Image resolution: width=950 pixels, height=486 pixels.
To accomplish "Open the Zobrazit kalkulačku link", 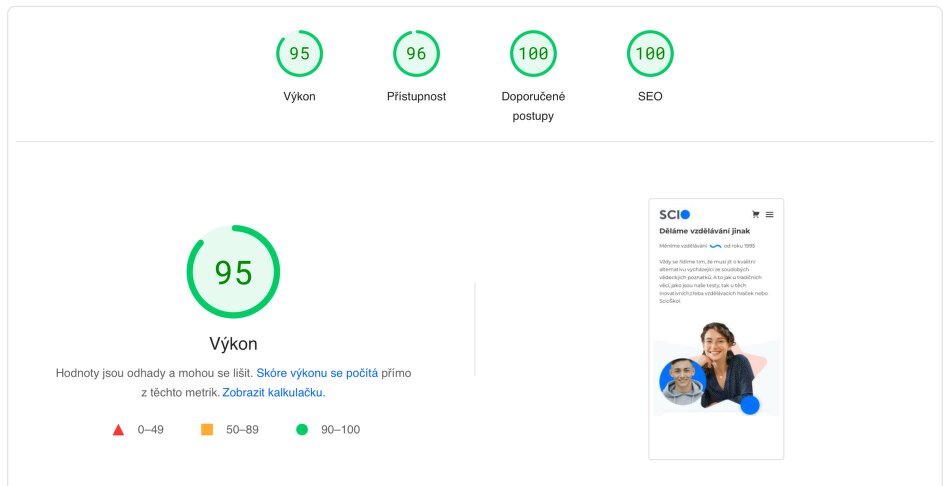I will (274, 393).
